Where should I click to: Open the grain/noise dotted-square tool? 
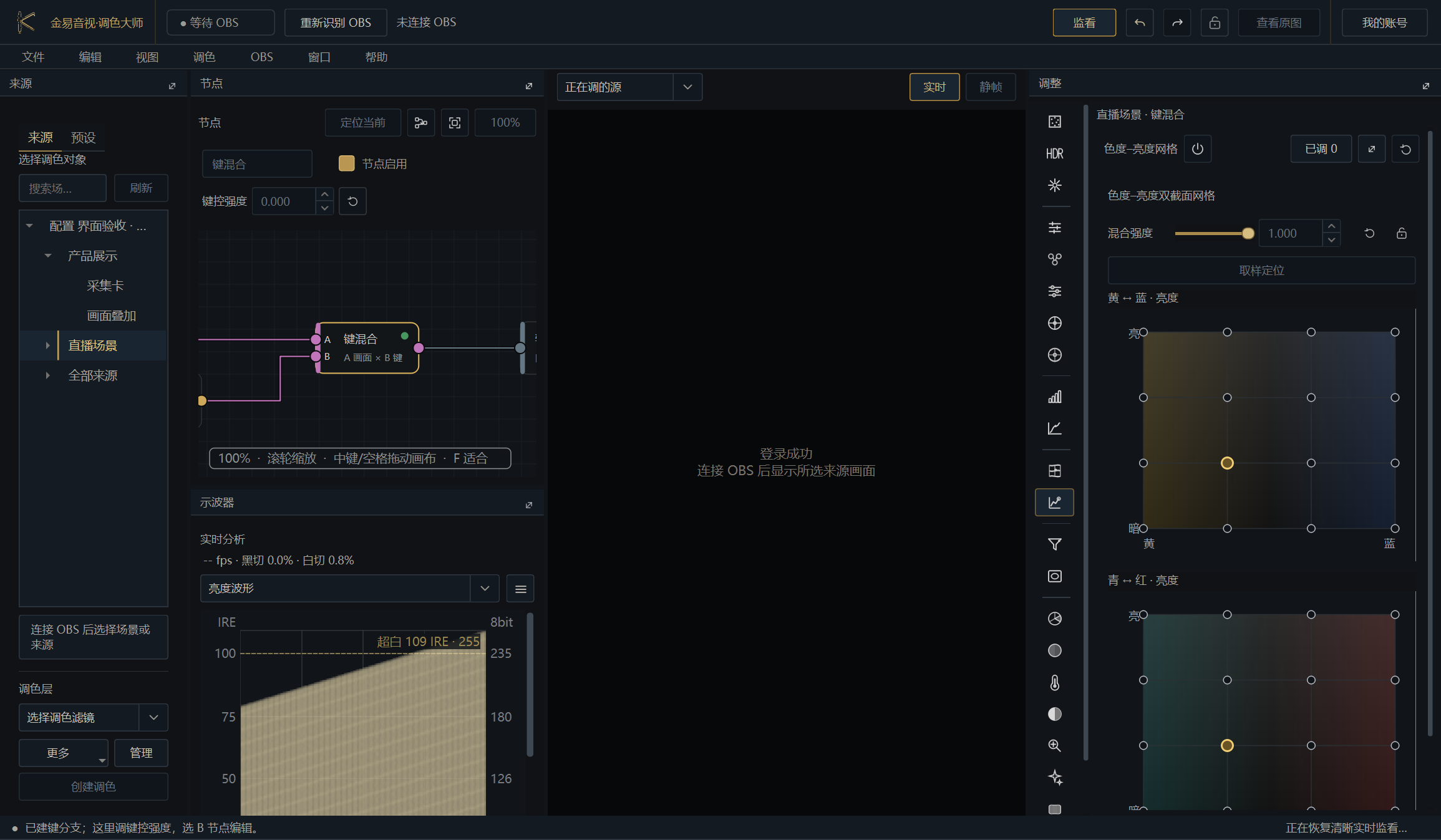pyautogui.click(x=1054, y=122)
